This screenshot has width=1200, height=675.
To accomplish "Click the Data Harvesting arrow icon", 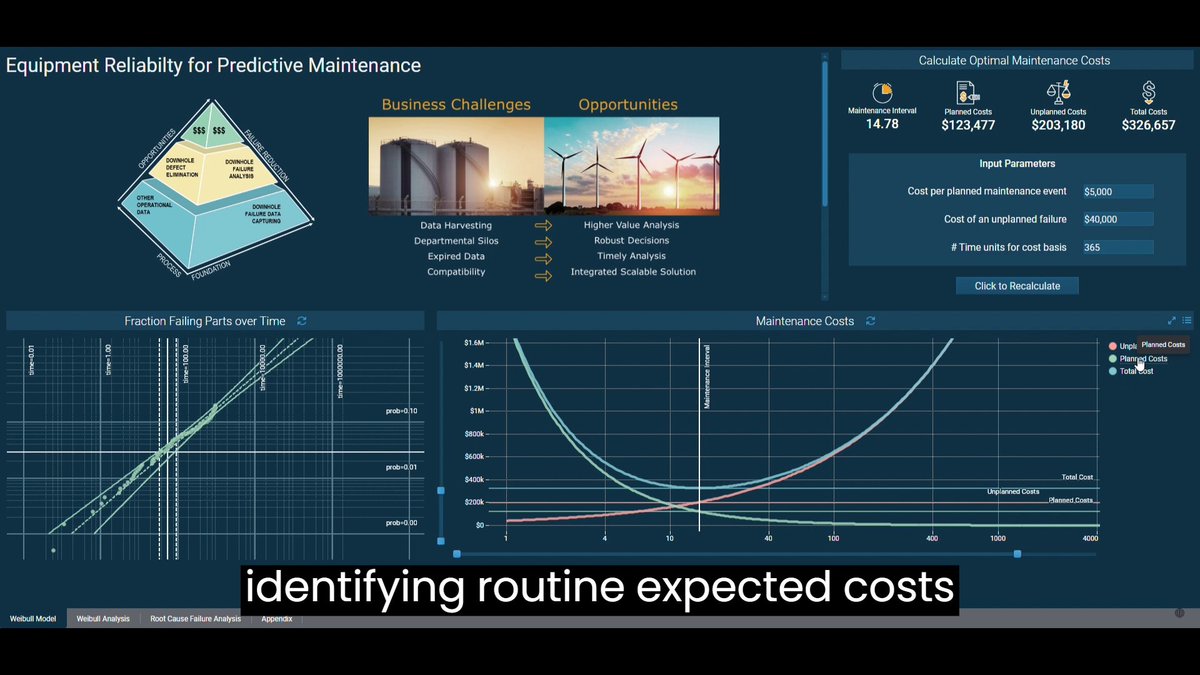I will click(543, 226).
